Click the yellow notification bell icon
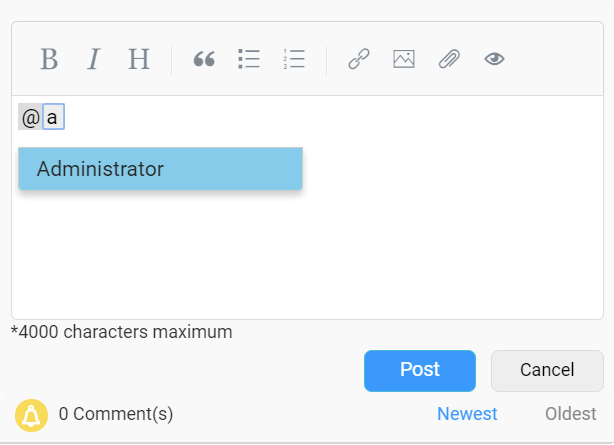Image resolution: width=614 pixels, height=445 pixels. coord(31,414)
